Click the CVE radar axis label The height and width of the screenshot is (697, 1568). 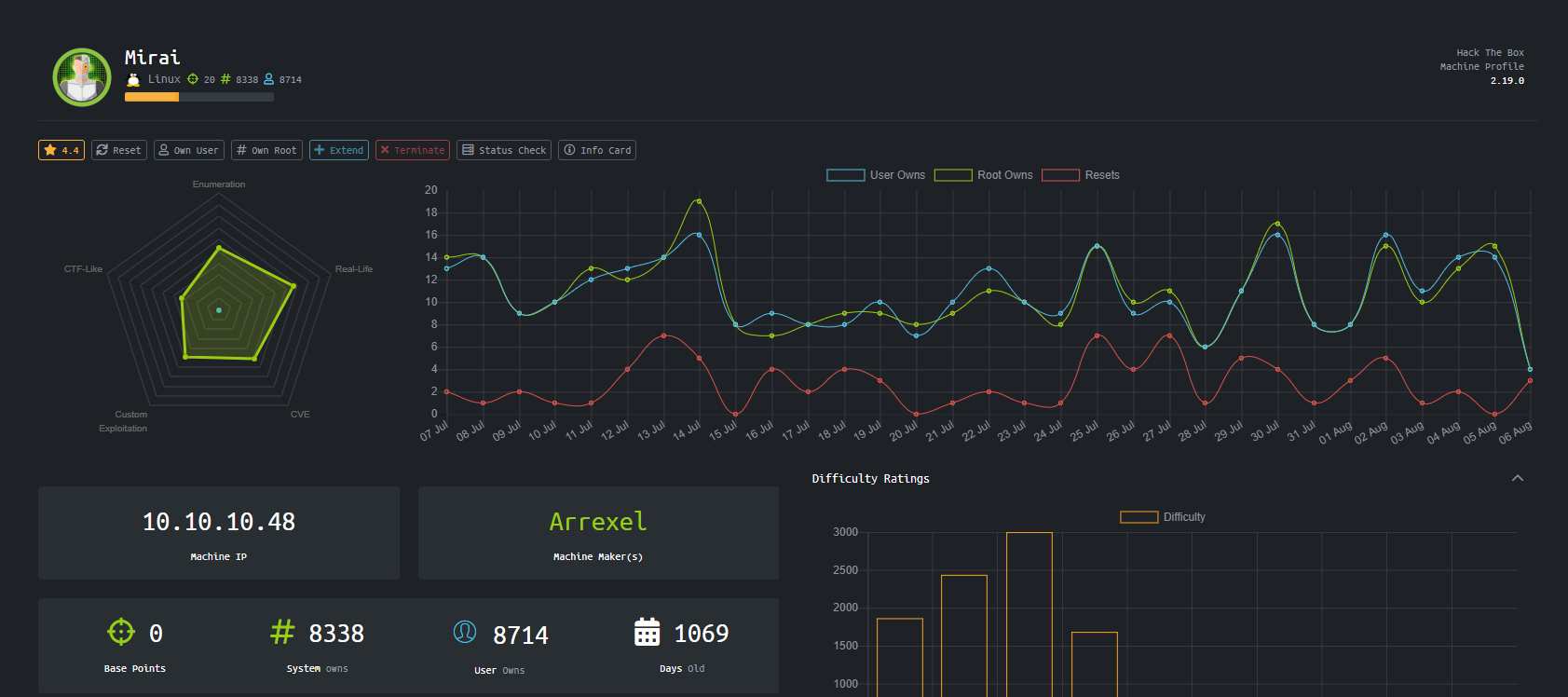point(300,415)
